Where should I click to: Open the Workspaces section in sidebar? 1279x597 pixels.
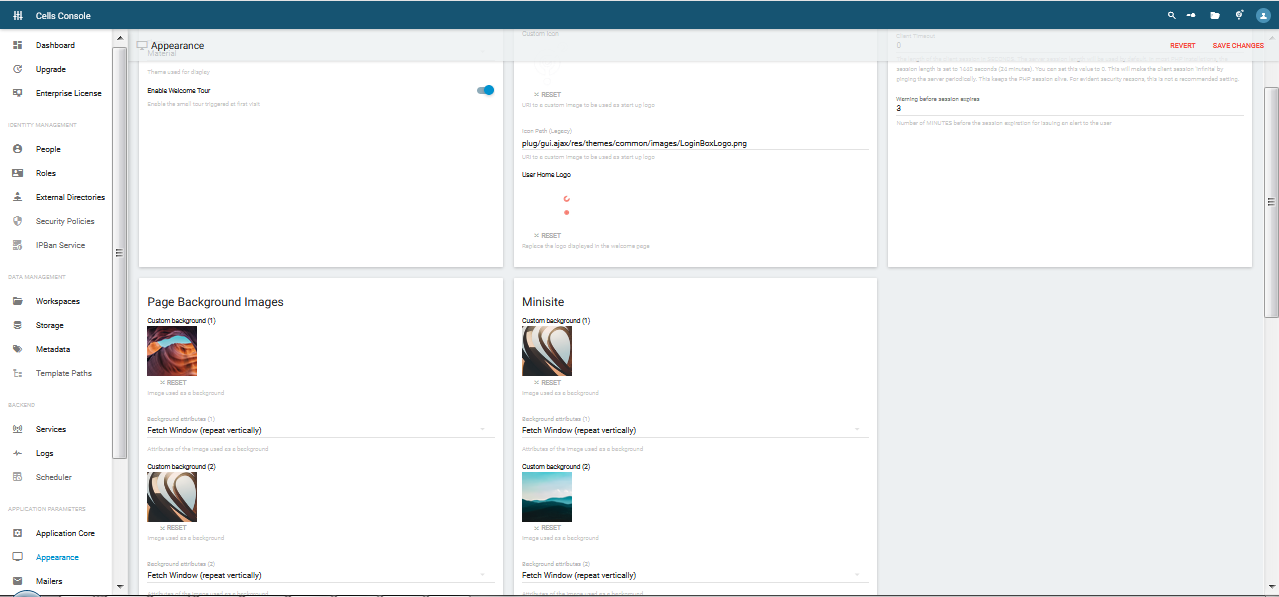(57, 301)
